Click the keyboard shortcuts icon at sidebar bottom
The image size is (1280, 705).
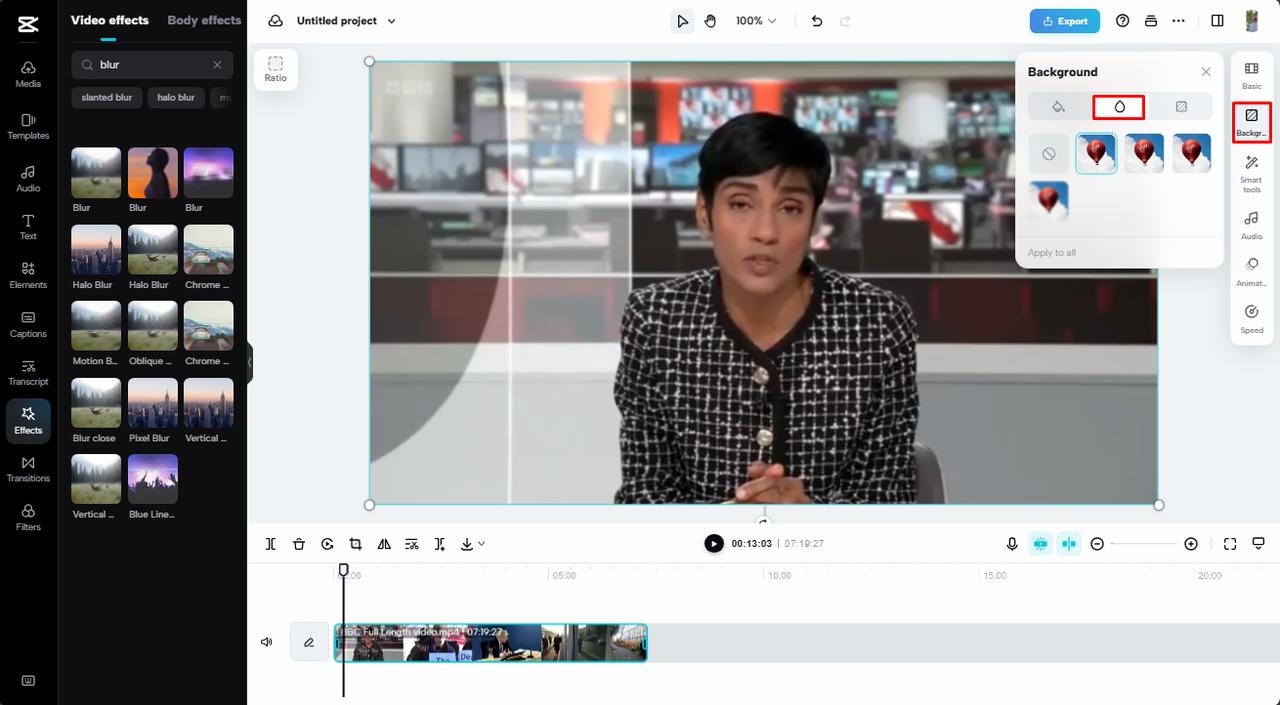(x=28, y=680)
